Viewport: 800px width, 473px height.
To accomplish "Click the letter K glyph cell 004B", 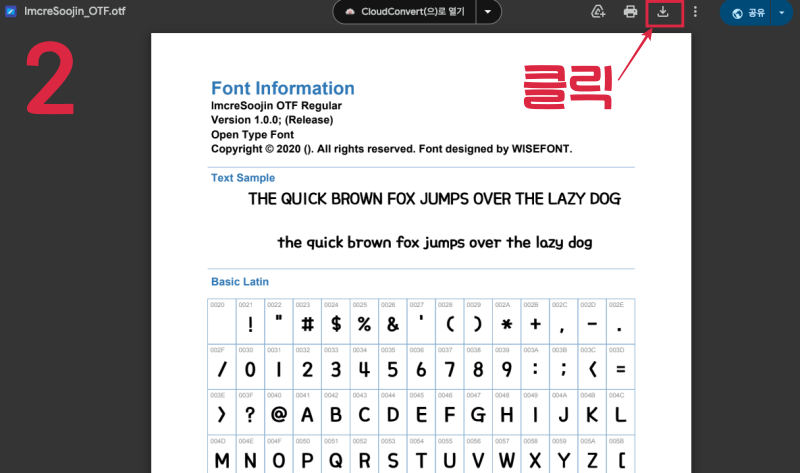I will (x=592, y=412).
